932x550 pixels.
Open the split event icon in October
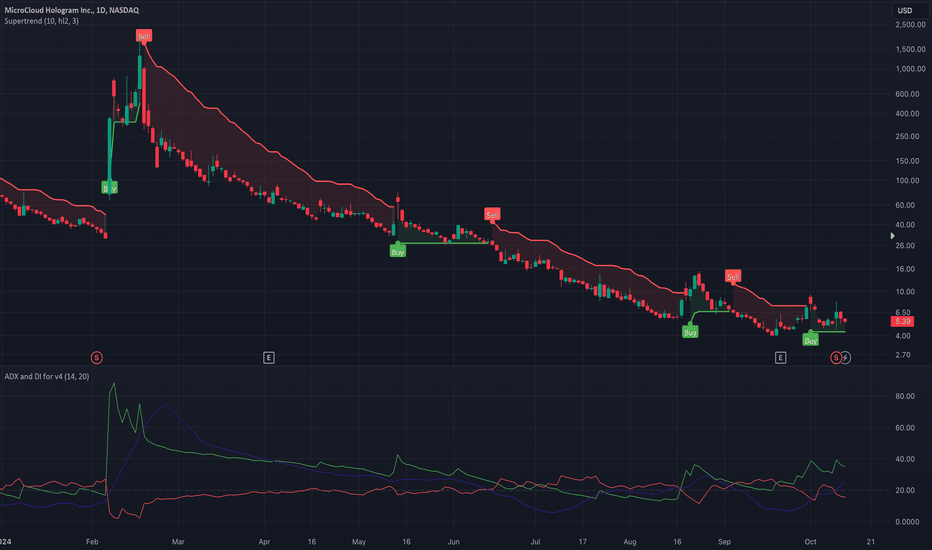(836, 357)
